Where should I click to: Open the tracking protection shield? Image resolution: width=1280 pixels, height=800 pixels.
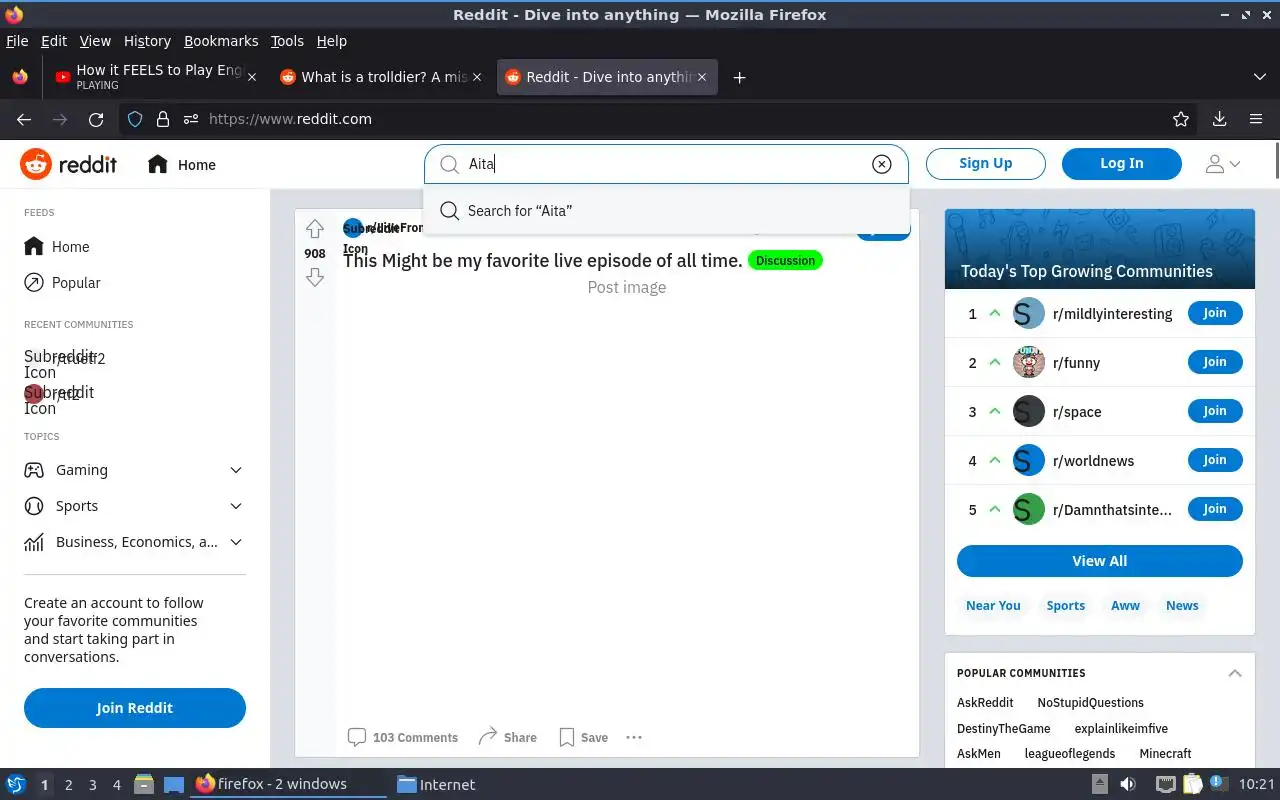[135, 119]
